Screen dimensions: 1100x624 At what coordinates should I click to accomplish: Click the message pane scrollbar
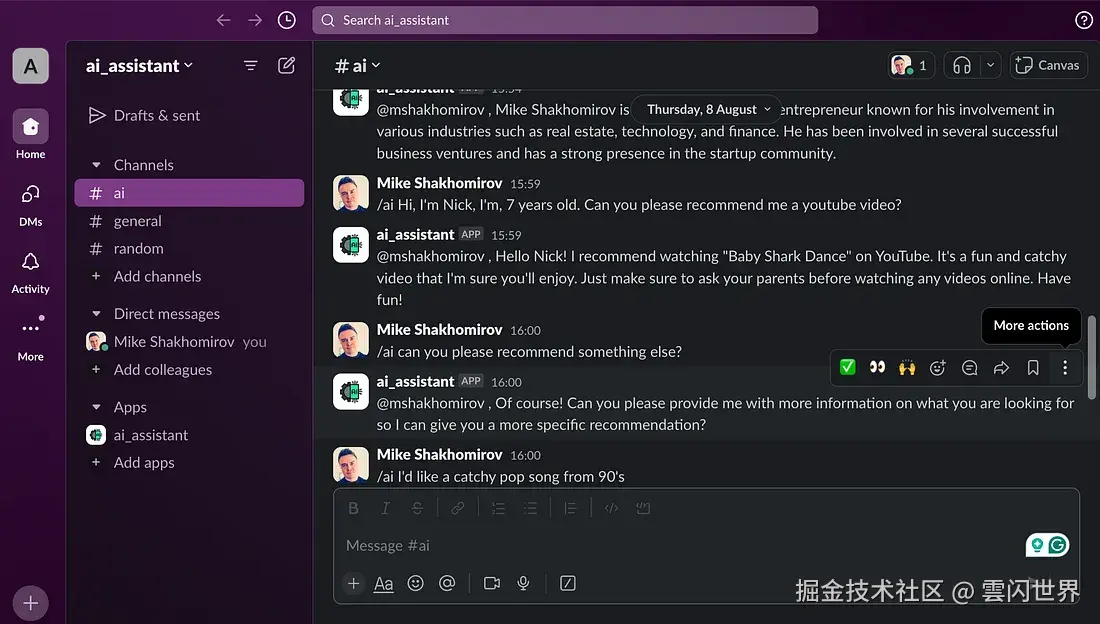point(1092,358)
